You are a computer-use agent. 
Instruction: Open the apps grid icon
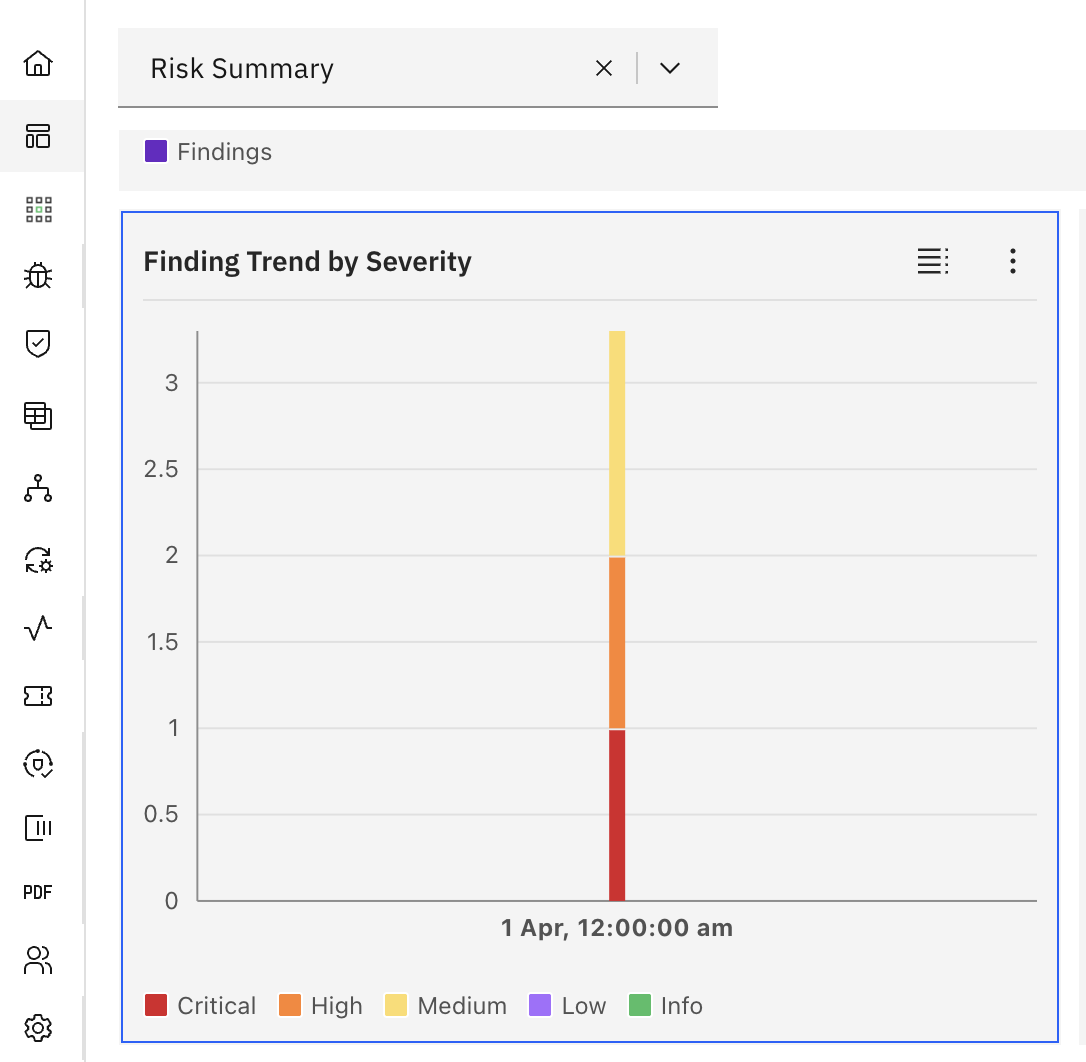38,209
